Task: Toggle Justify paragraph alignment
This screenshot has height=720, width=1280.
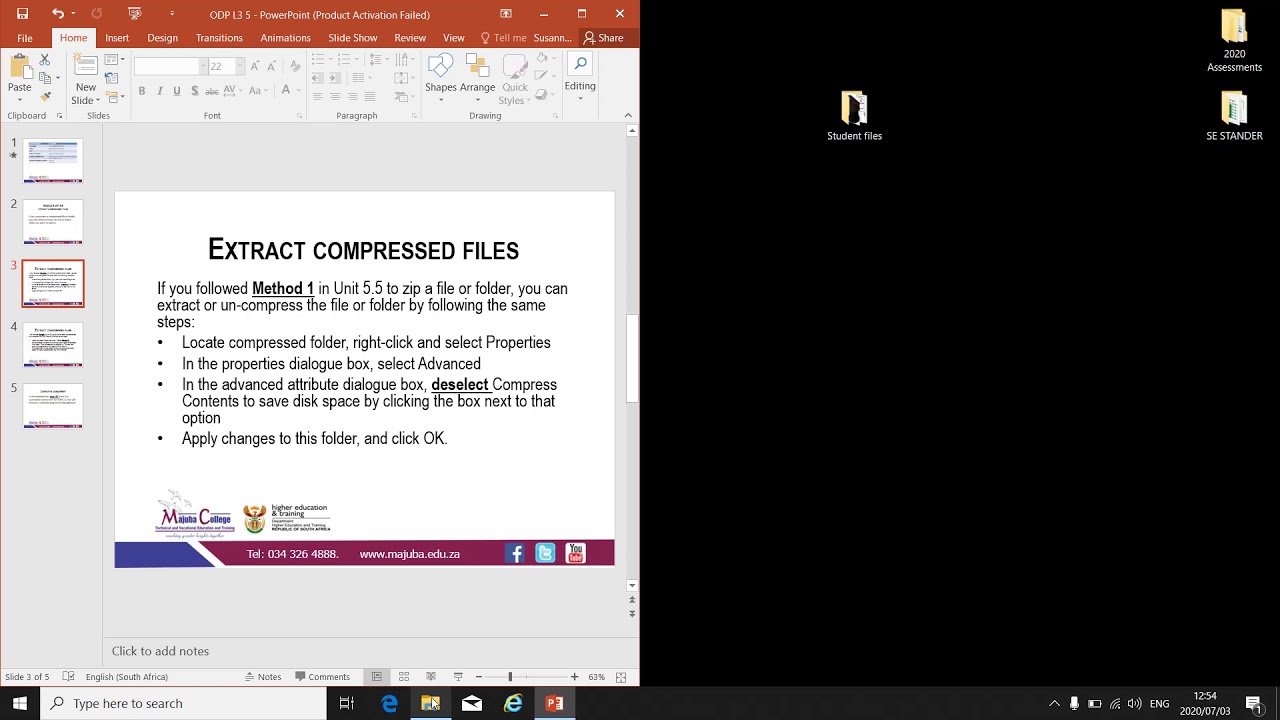Action: pyautogui.click(x=369, y=97)
